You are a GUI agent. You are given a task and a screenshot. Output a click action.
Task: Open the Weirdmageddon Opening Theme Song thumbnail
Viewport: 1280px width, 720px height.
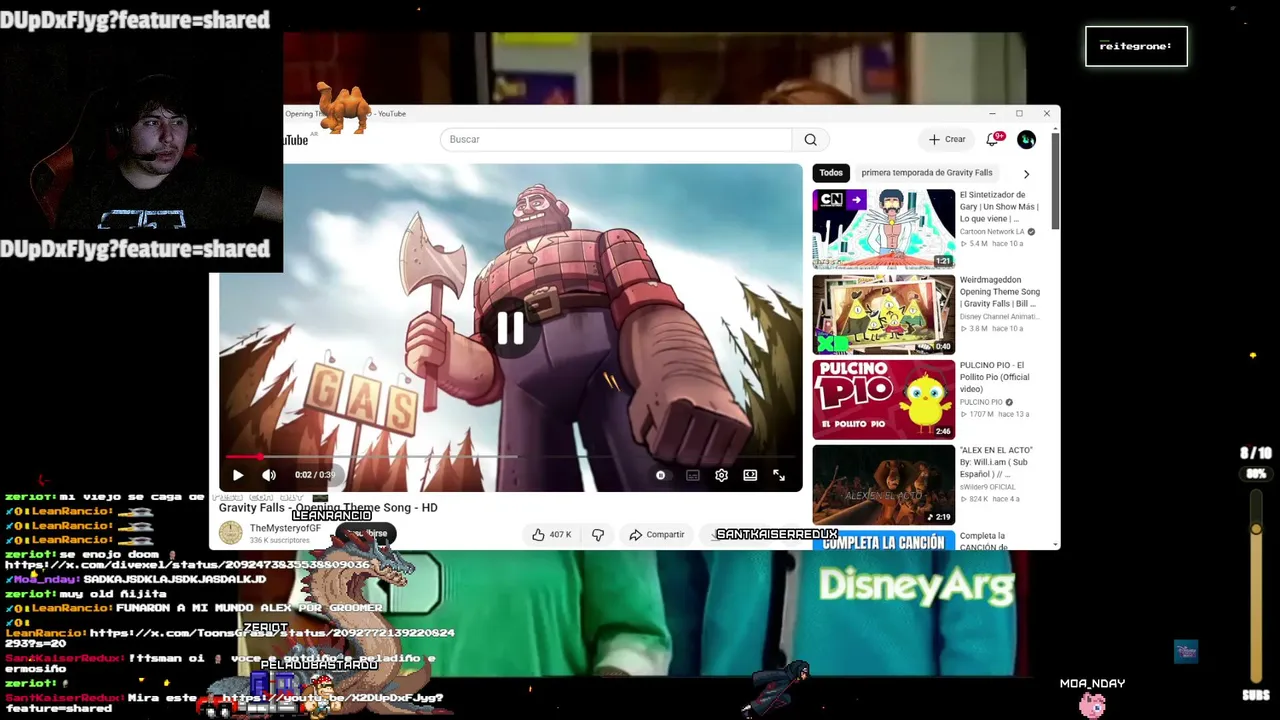point(884,315)
